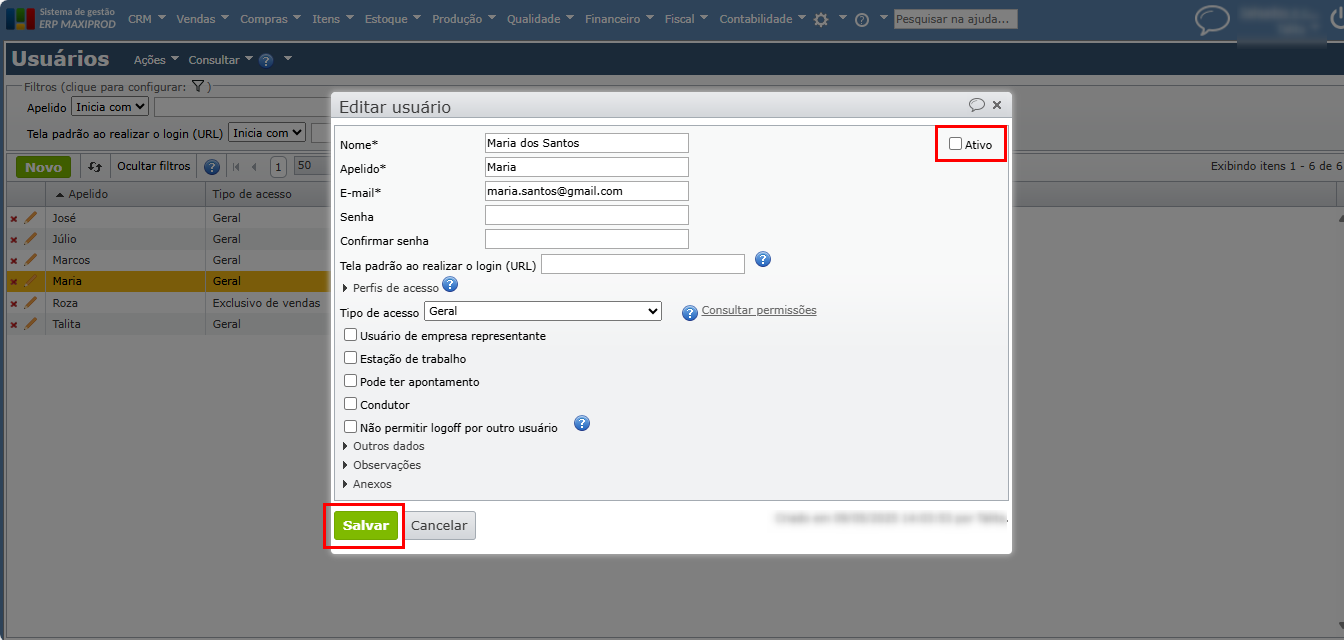This screenshot has height=640, width=1344.
Task: Open grid help next to Ocultar filtros
Action: coord(212,167)
